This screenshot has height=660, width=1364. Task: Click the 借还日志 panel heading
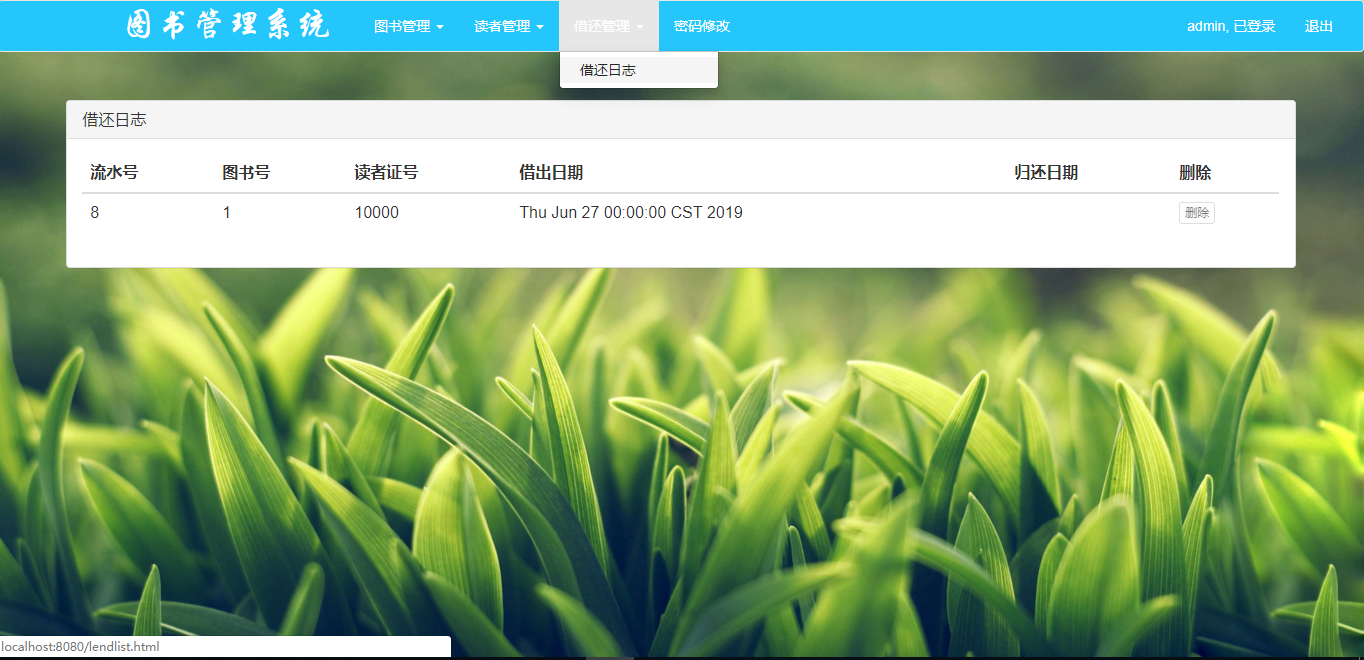click(681, 120)
